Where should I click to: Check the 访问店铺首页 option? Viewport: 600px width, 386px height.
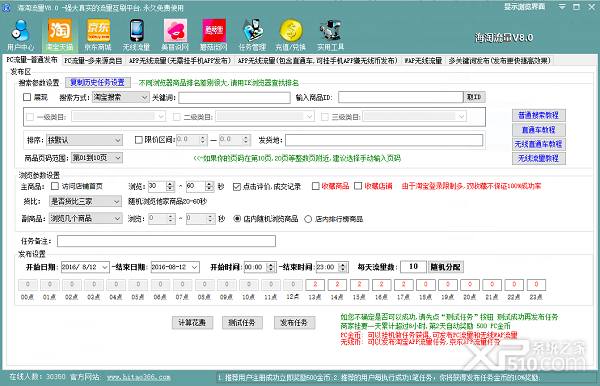point(55,186)
